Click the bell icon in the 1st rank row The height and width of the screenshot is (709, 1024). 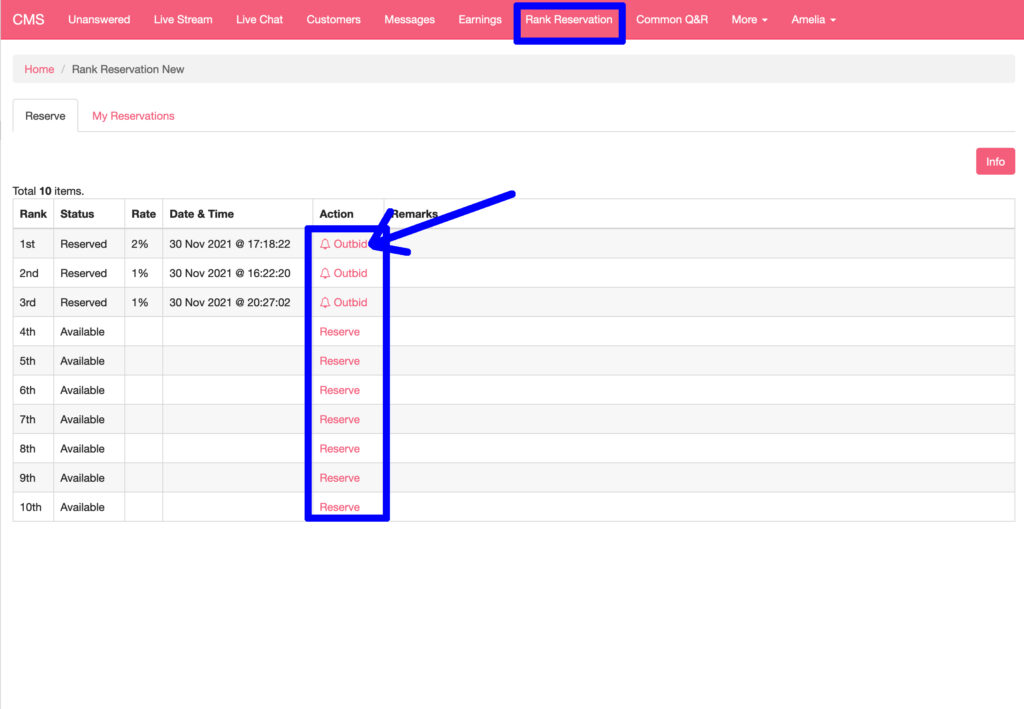click(x=325, y=244)
